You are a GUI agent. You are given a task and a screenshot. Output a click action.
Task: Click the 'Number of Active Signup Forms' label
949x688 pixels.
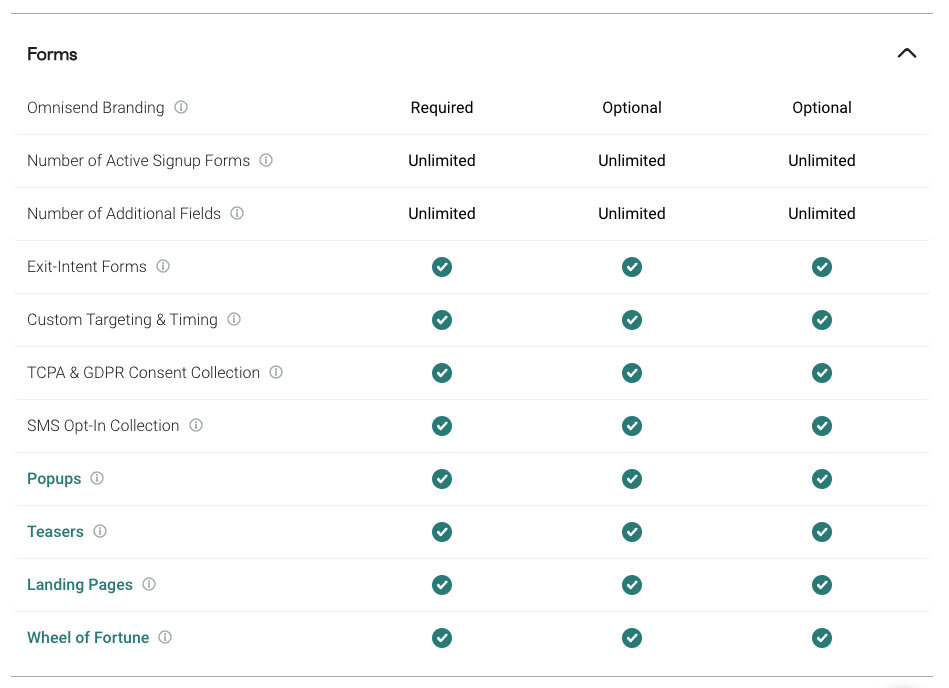click(139, 160)
